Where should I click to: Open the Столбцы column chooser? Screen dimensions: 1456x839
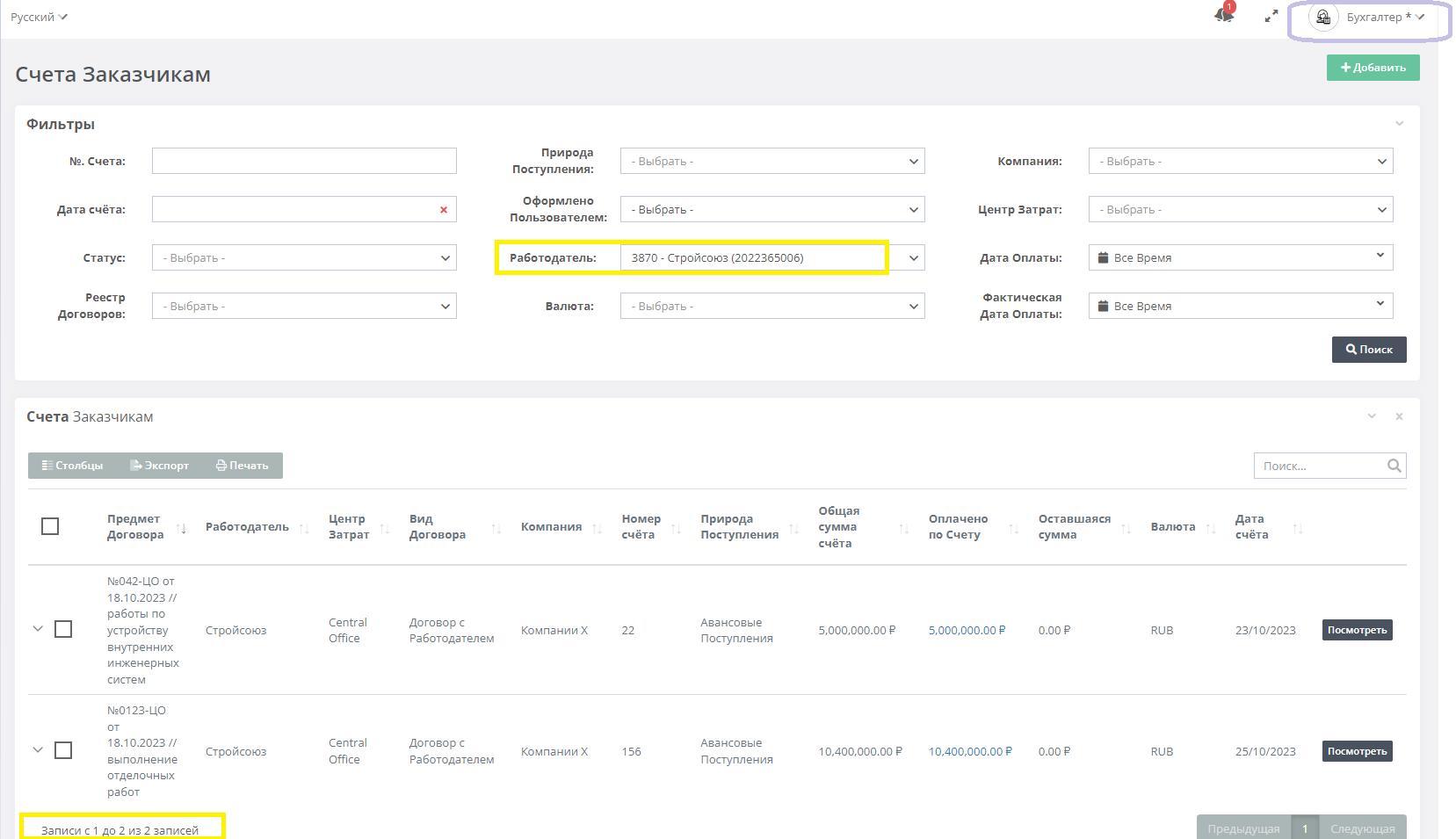pyautogui.click(x=72, y=466)
